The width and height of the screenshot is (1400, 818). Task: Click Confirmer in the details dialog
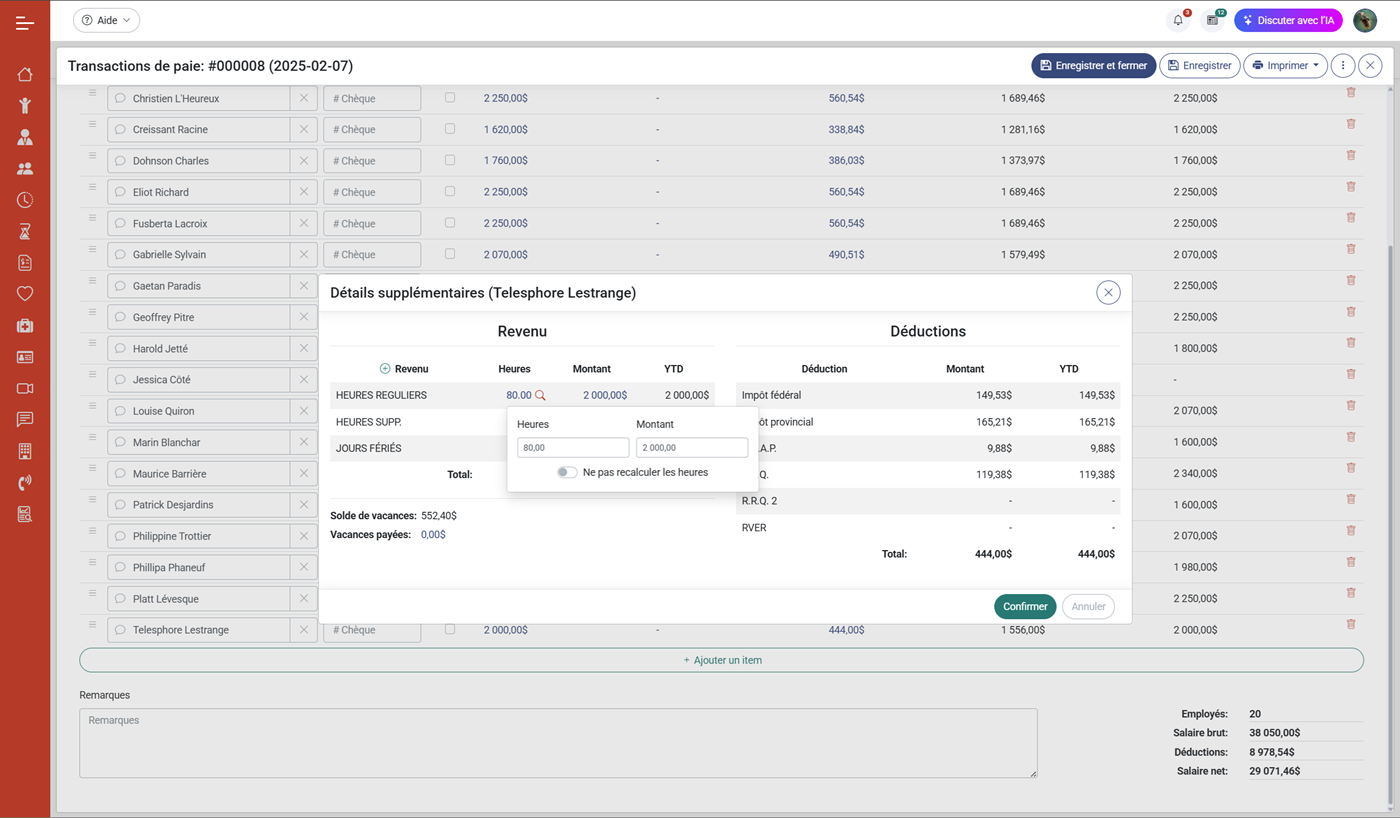click(x=1025, y=606)
